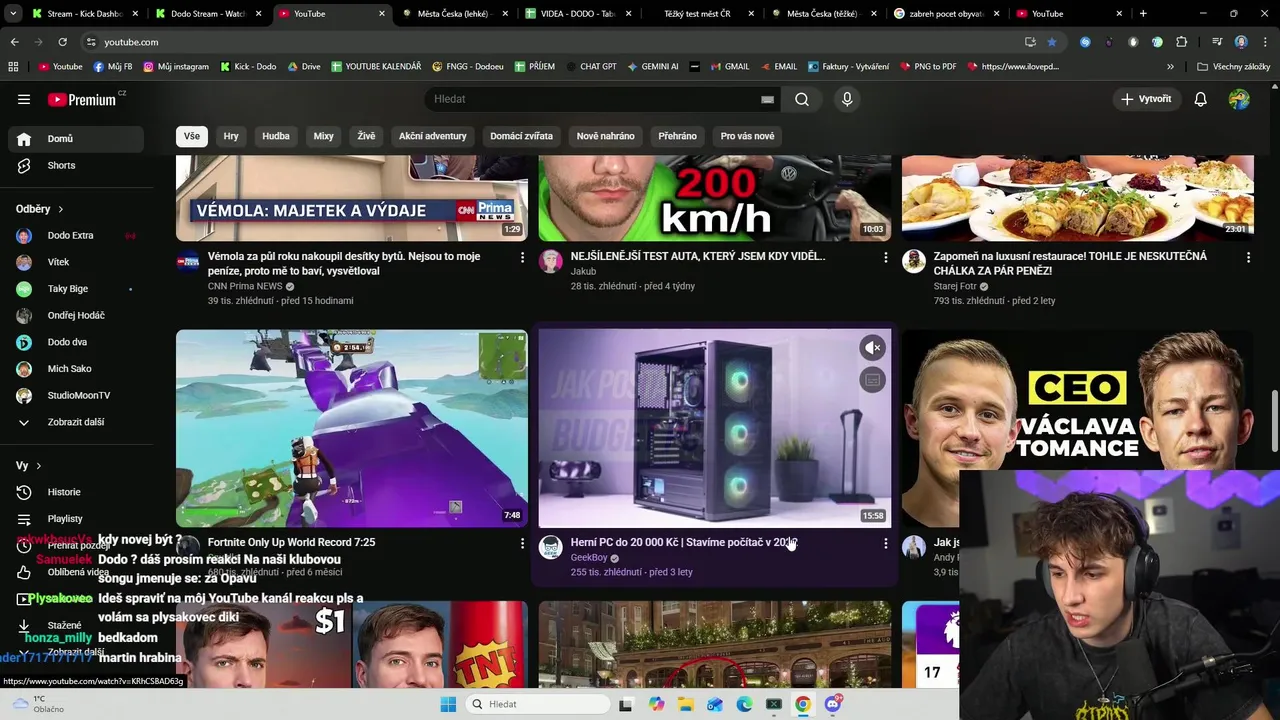Viewport: 1280px width, 720px height.
Task: Expand the Odběry section arrow
Action: pos(60,209)
